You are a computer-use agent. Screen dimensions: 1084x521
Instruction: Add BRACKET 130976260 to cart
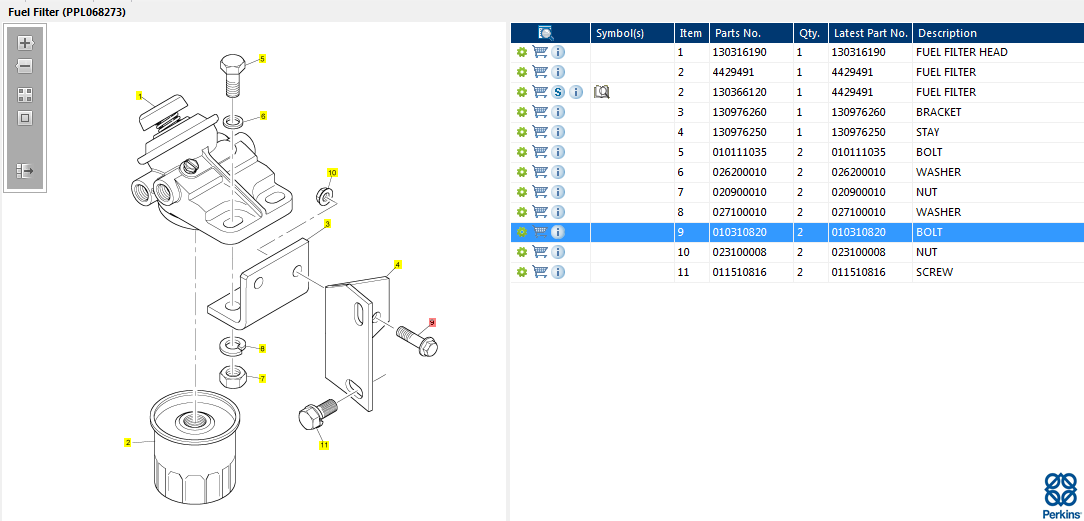540,112
